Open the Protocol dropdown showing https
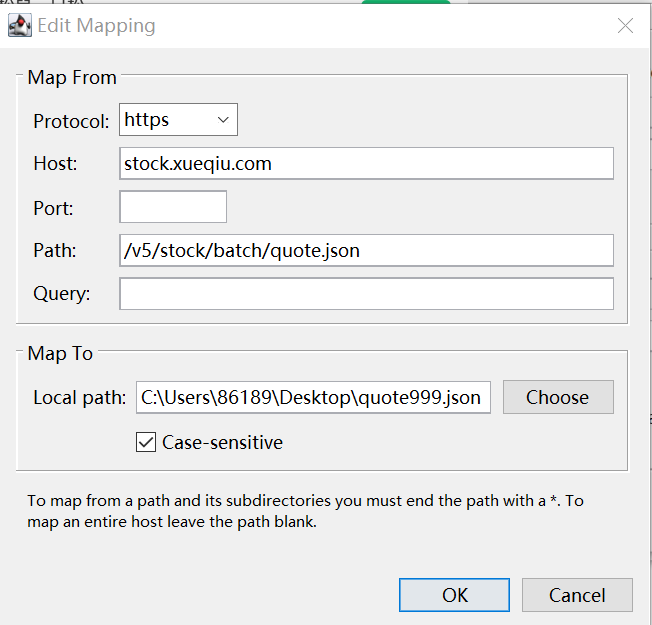The image size is (652, 625). click(x=178, y=120)
